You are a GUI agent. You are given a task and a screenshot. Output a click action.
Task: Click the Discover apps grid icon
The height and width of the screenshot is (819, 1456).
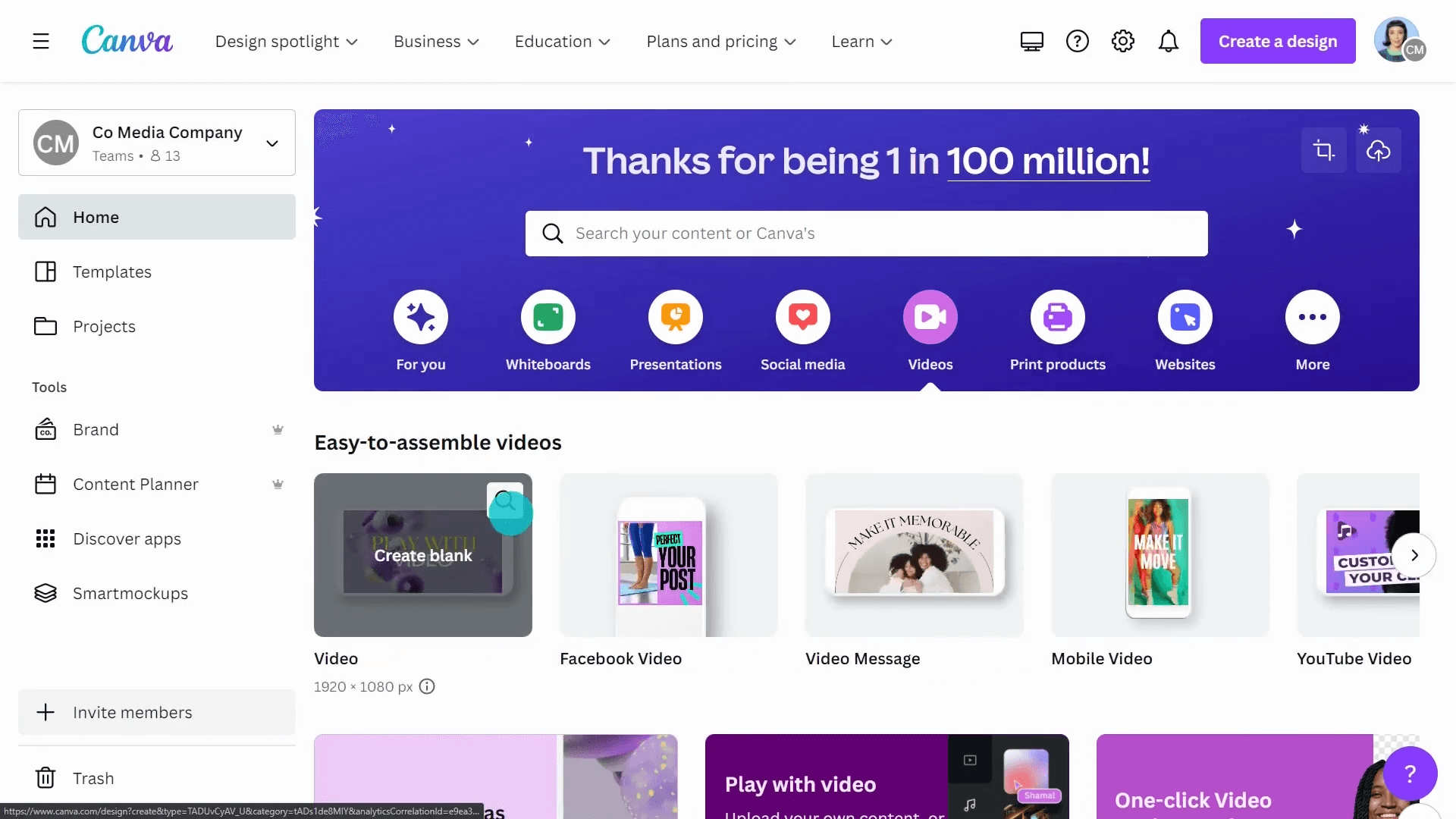45,538
